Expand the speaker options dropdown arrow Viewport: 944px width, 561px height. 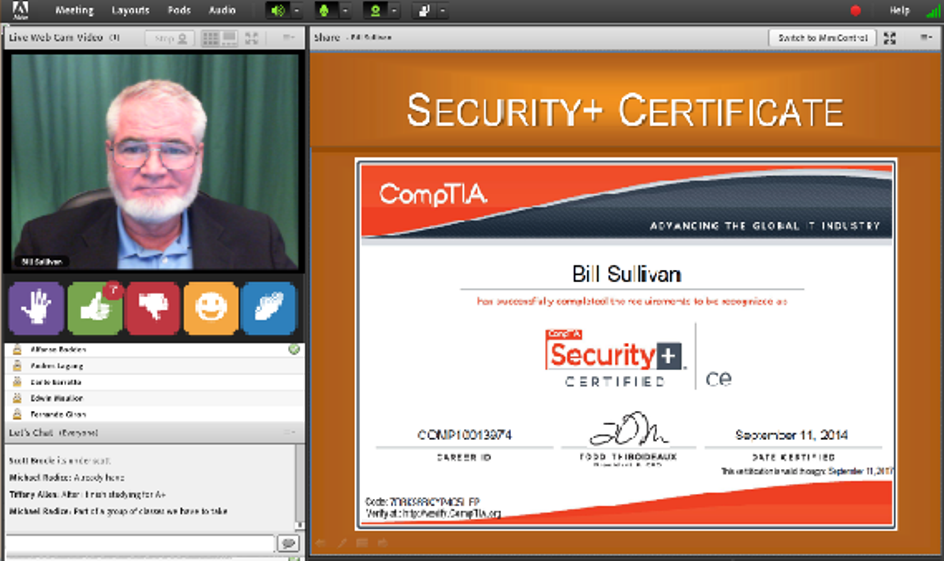pos(297,10)
